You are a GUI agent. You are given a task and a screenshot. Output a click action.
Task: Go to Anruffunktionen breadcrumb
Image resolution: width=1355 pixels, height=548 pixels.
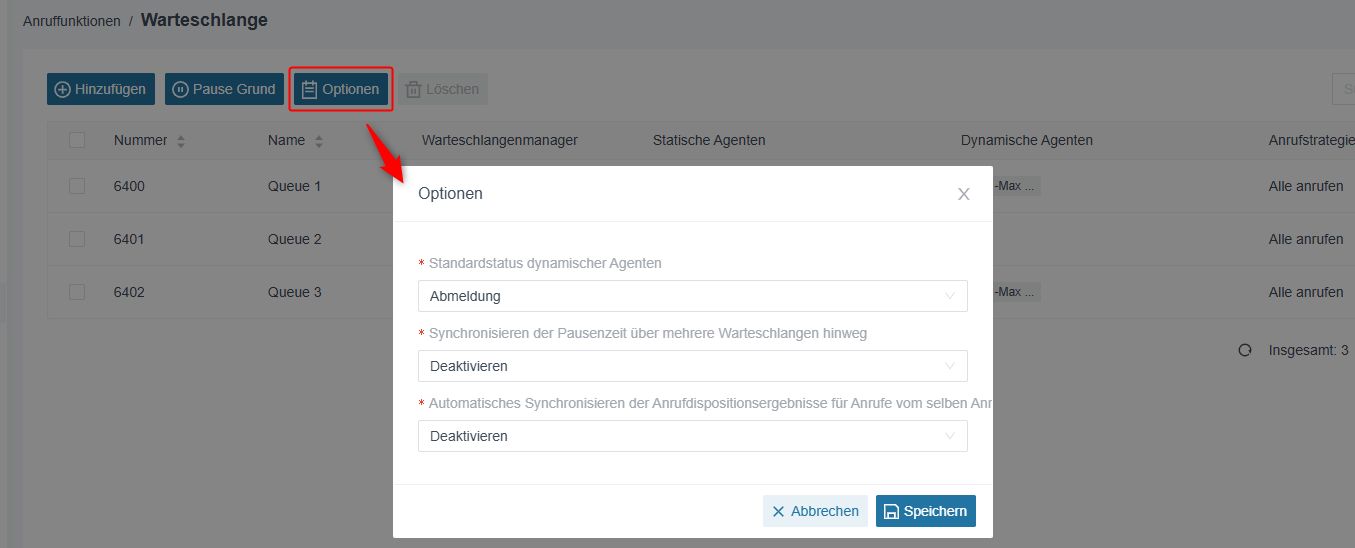point(72,21)
